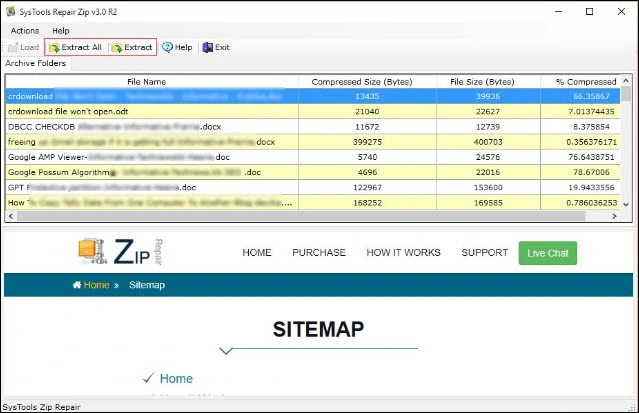Click the percent value 76.6438751

591,157
